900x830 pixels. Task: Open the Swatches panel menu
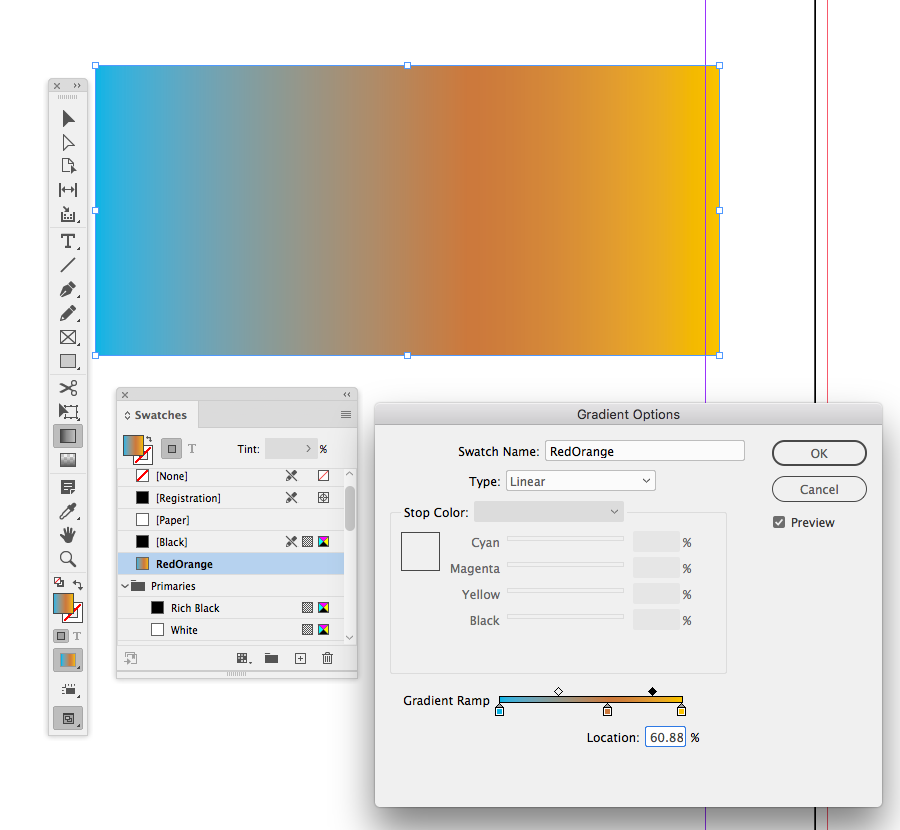[x=346, y=414]
